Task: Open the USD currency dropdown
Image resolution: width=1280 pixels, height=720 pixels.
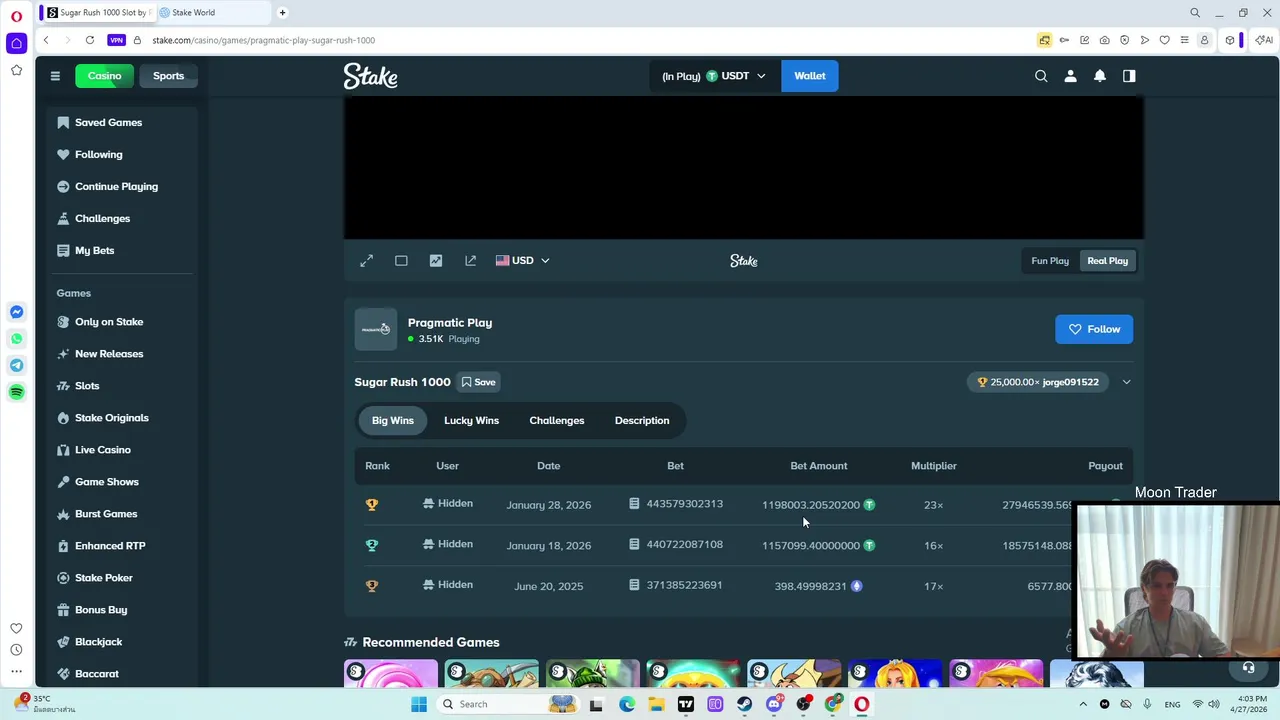Action: click(522, 261)
